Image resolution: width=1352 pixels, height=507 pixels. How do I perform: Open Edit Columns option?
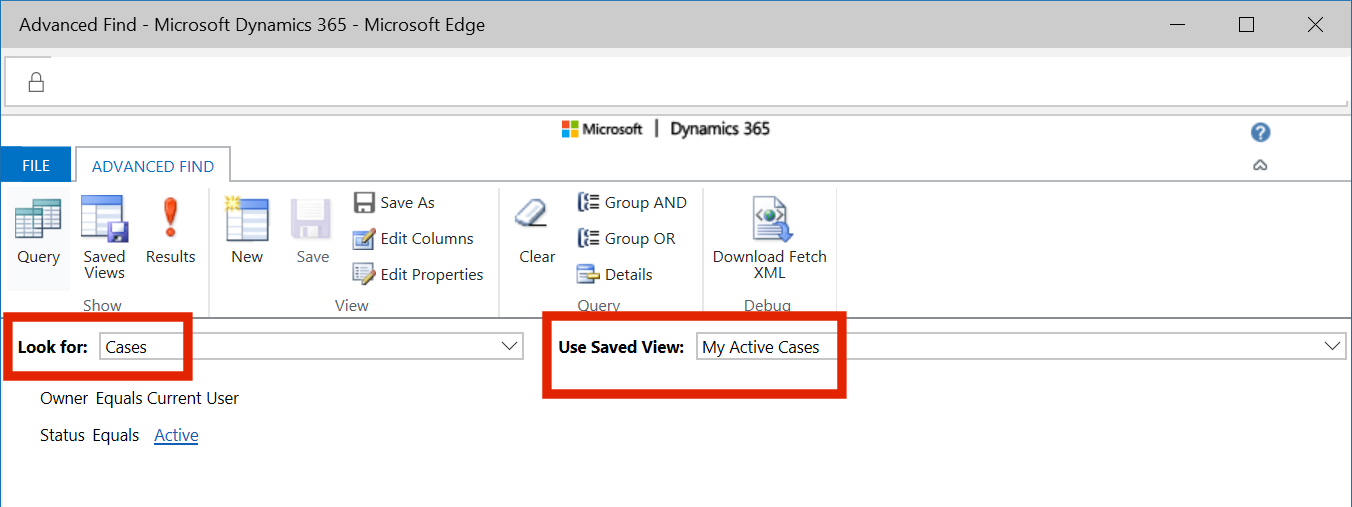tap(414, 239)
